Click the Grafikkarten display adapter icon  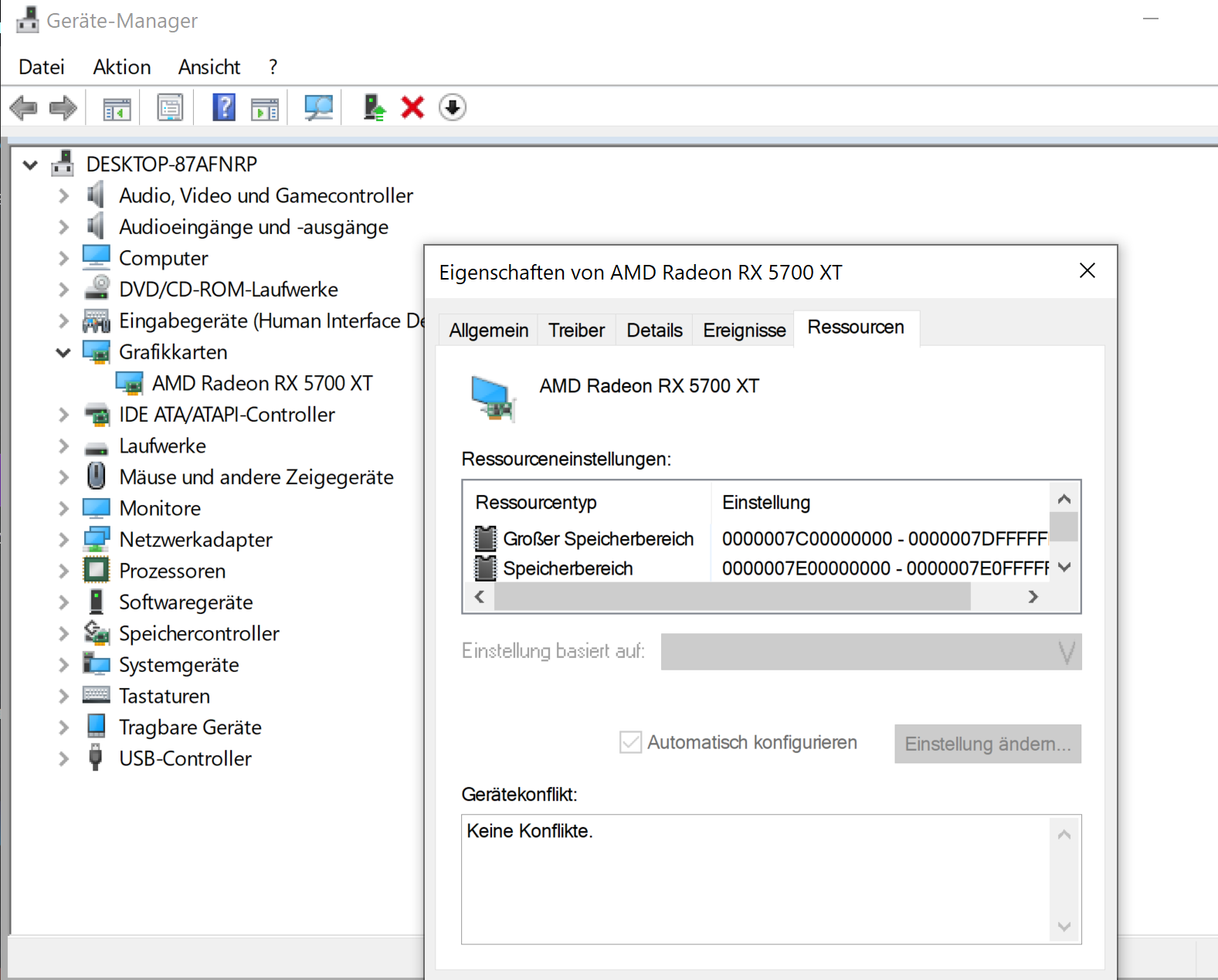point(97,351)
